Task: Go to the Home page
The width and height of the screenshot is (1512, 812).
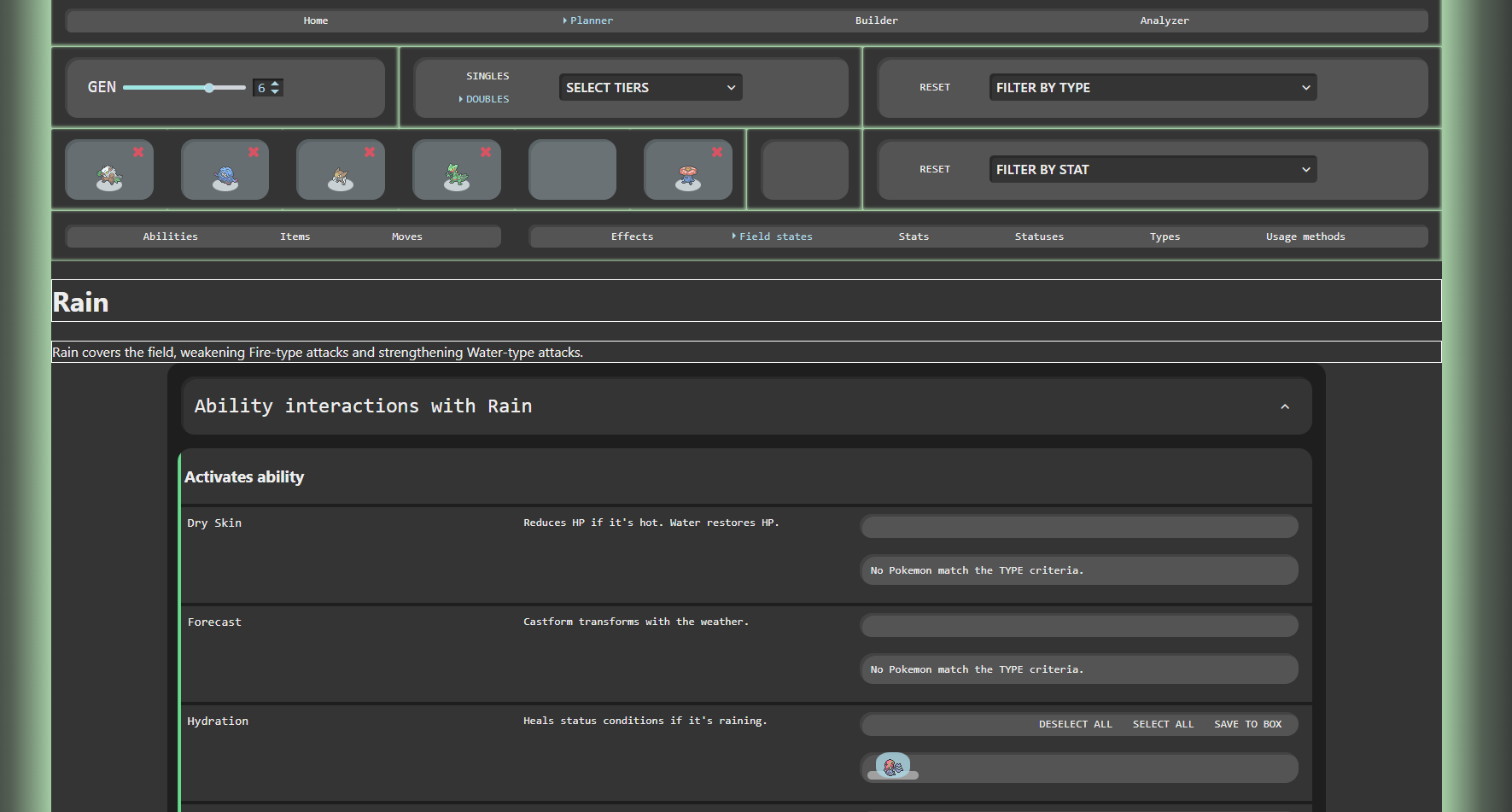Action: pyautogui.click(x=316, y=20)
